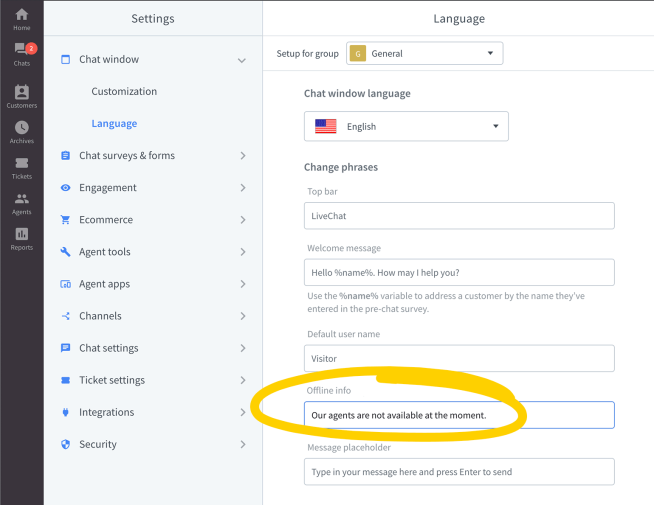Open the Ecommerce settings entry
654x505 pixels.
click(x=106, y=220)
